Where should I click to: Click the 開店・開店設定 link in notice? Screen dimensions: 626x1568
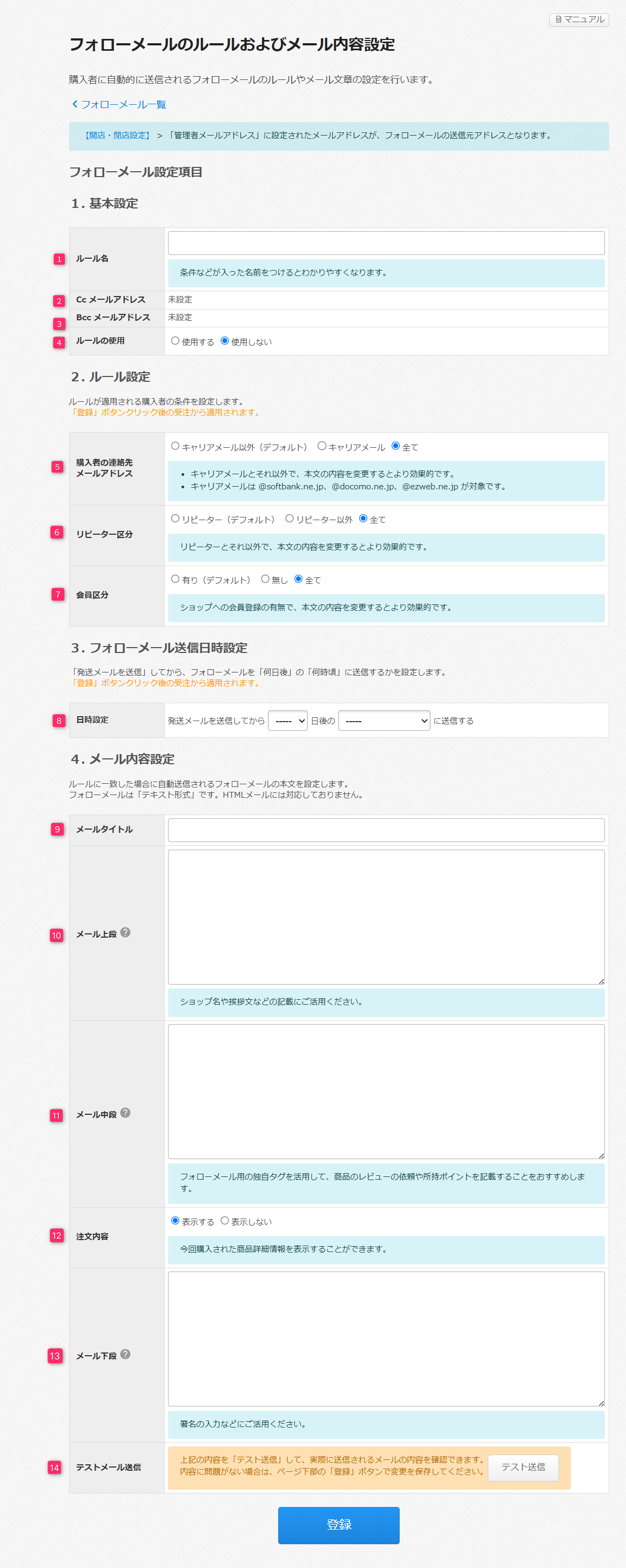click(x=118, y=136)
